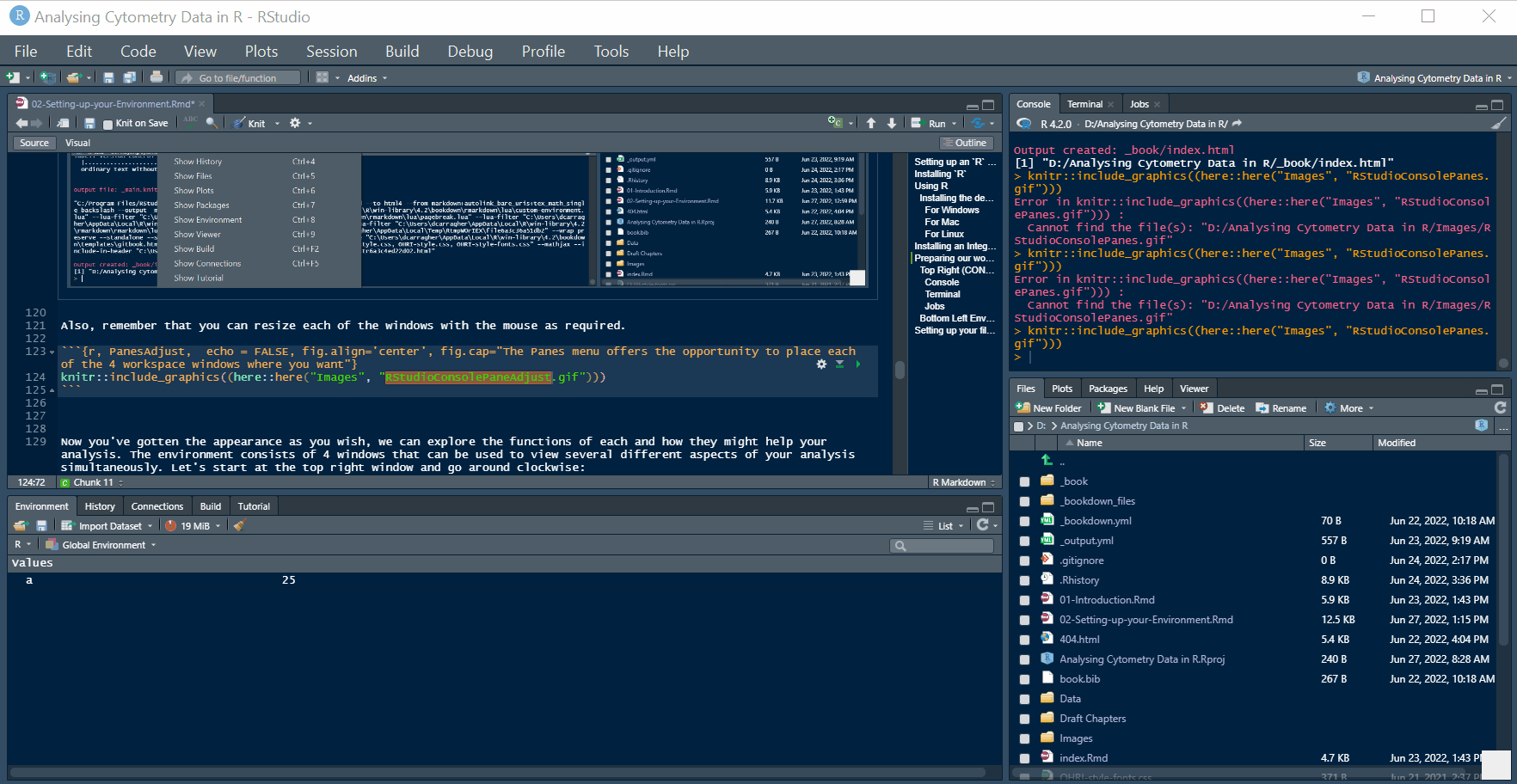
Task: Check the box for 404.html
Action: (x=1024, y=640)
